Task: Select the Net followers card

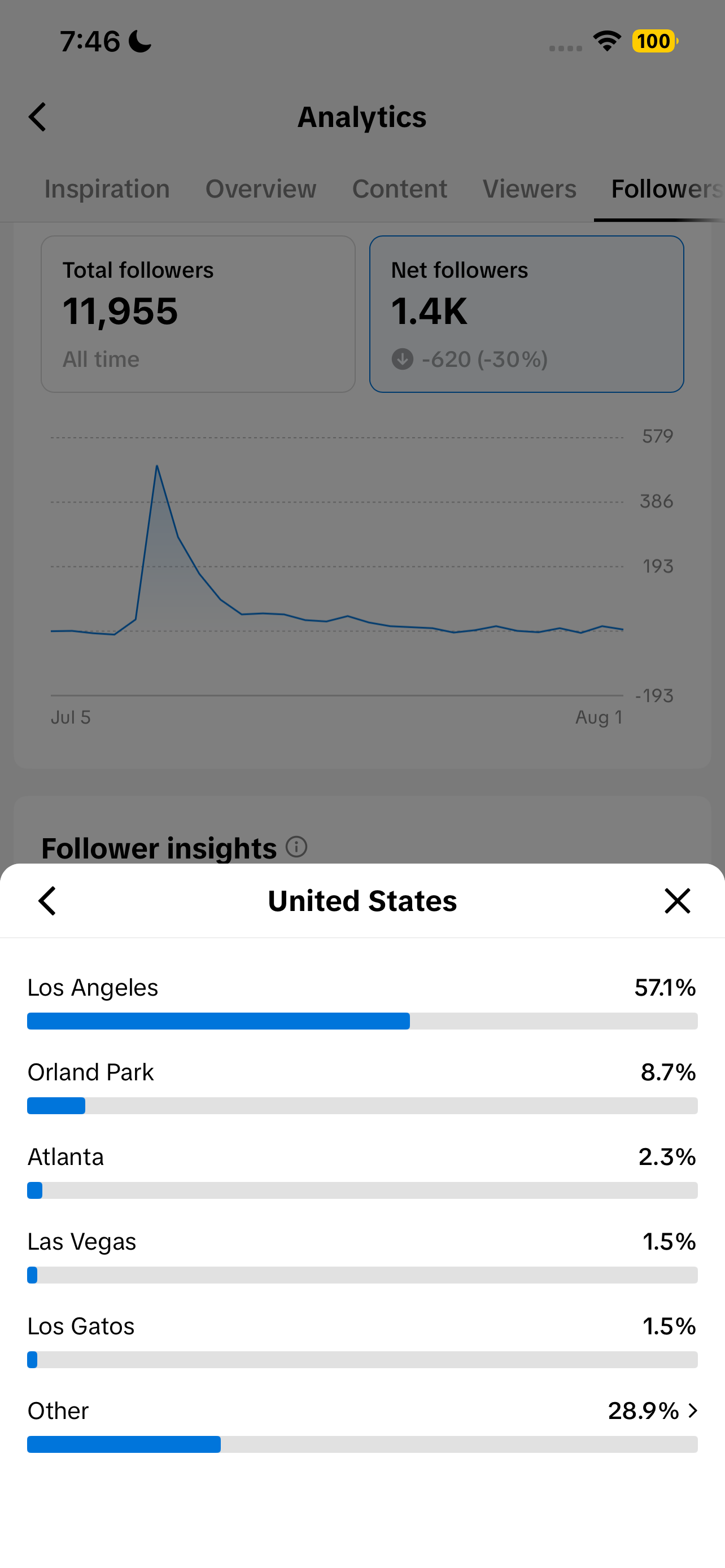Action: [x=527, y=314]
